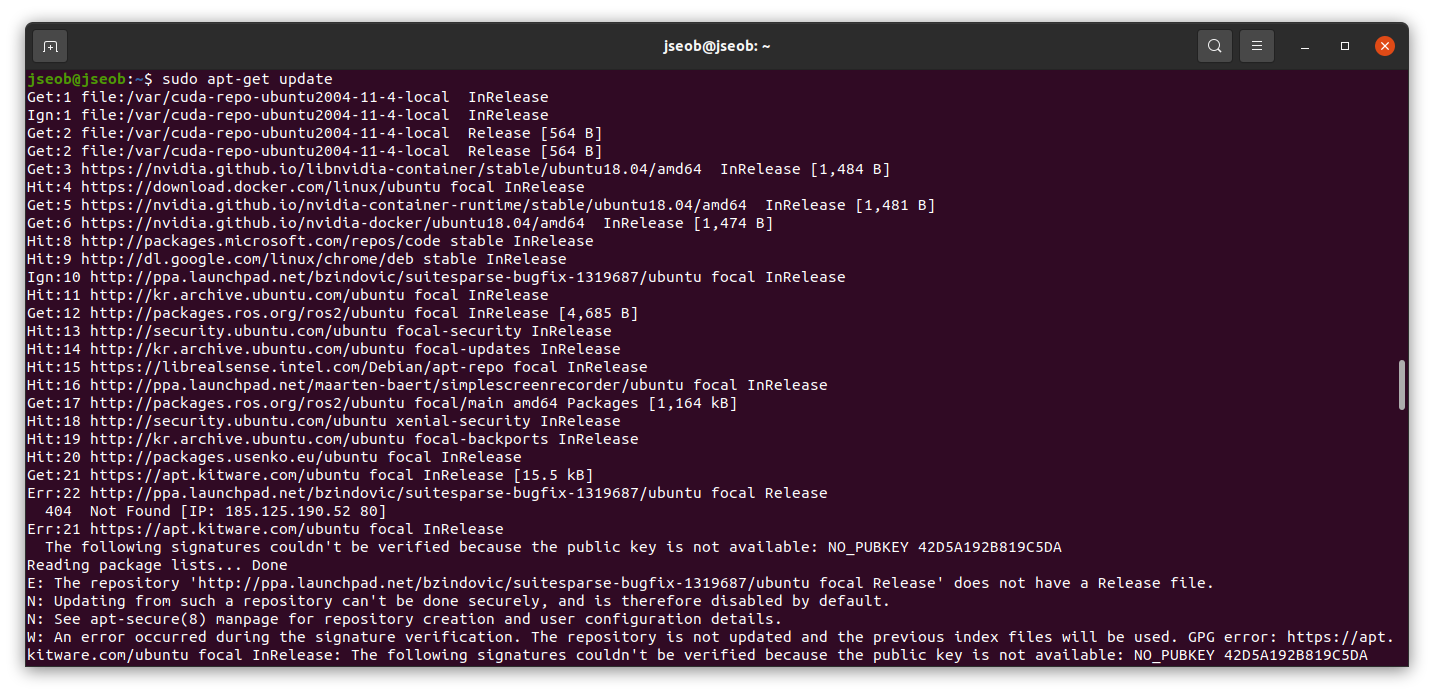This screenshot has width=1434, height=695.
Task: Click the Get:21 apt.kitware.com line
Action: click(310, 475)
